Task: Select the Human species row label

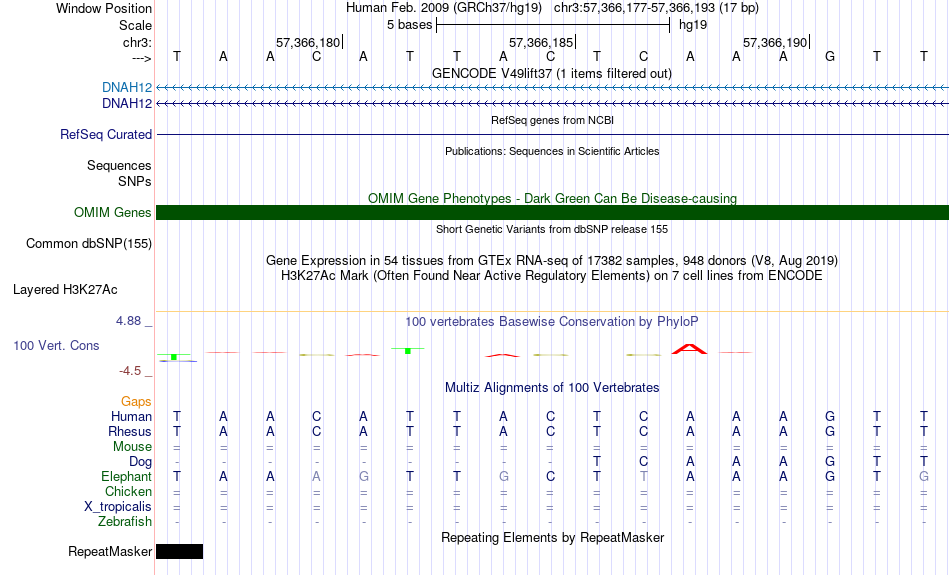Action: [x=131, y=416]
